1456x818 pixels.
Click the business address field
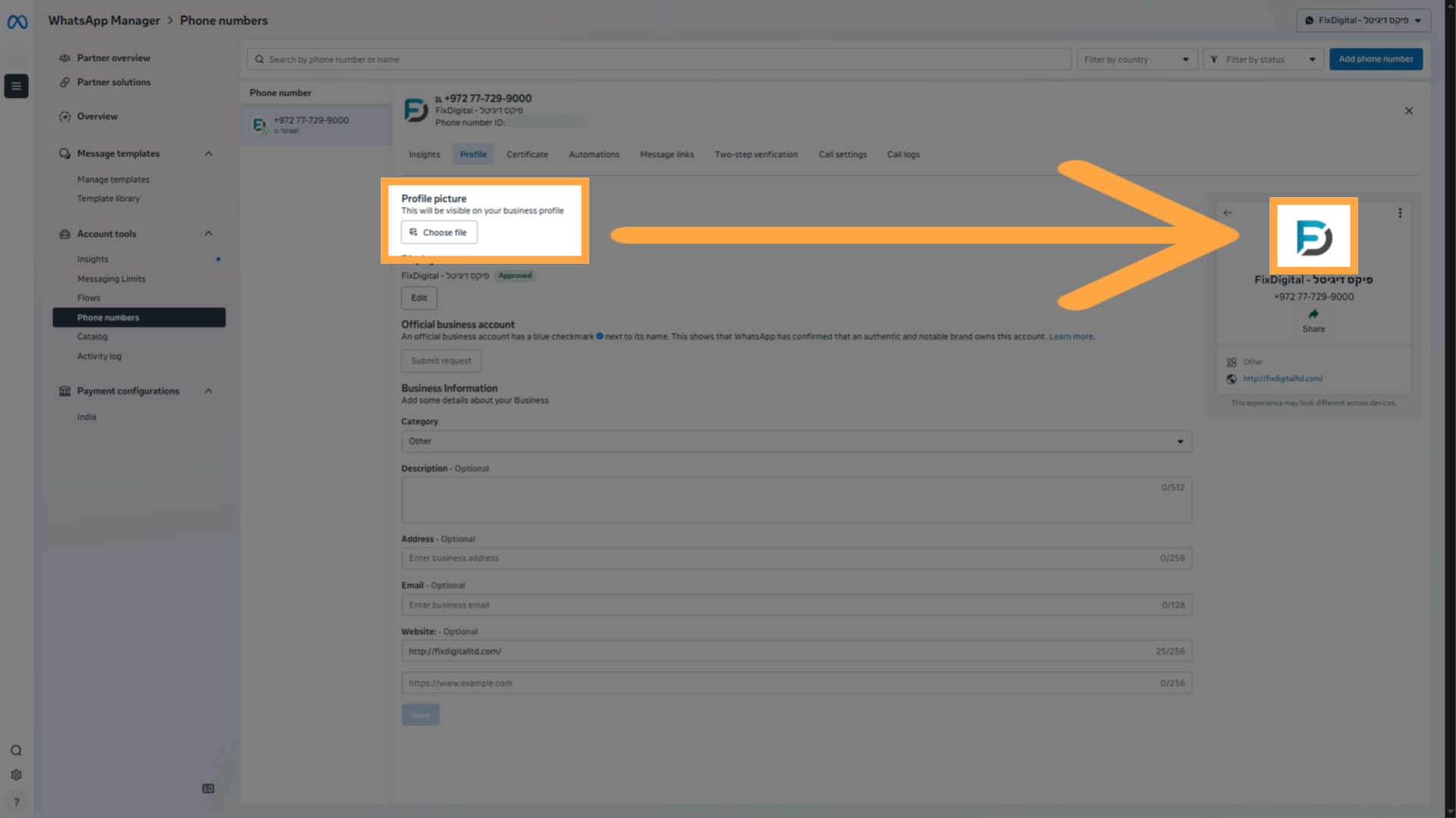[x=796, y=558]
